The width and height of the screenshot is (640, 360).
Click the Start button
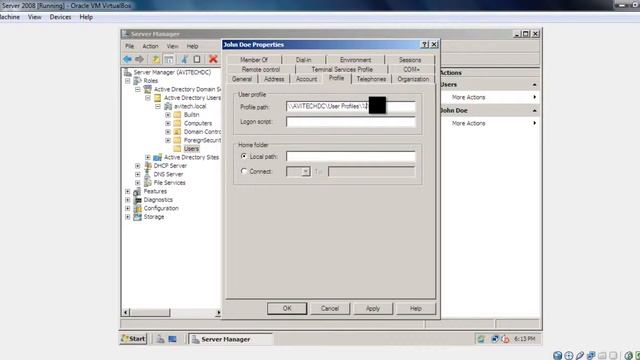[133, 339]
